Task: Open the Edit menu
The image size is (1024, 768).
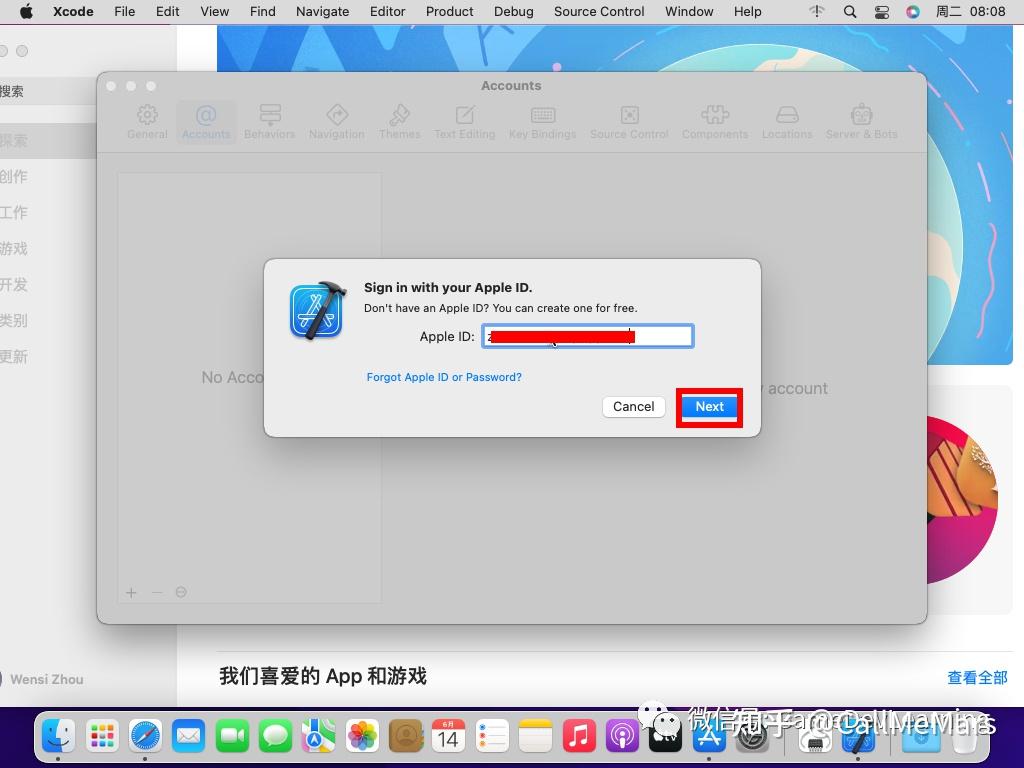Action: [167, 12]
